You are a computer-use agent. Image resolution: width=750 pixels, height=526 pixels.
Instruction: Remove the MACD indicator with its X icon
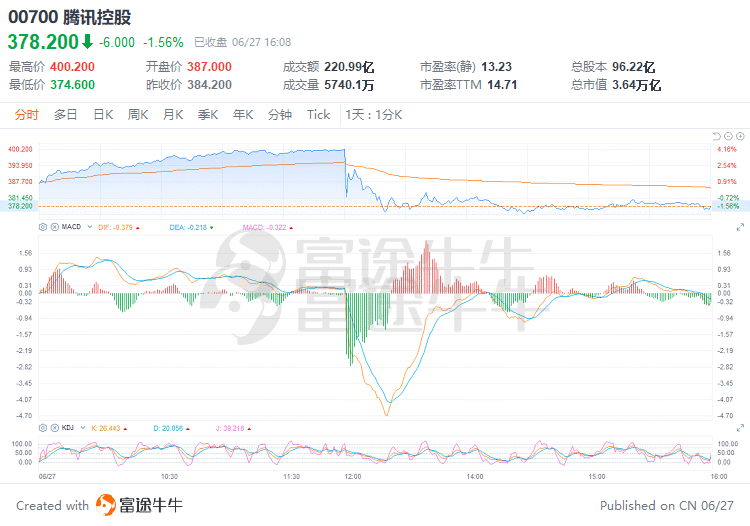click(55, 227)
